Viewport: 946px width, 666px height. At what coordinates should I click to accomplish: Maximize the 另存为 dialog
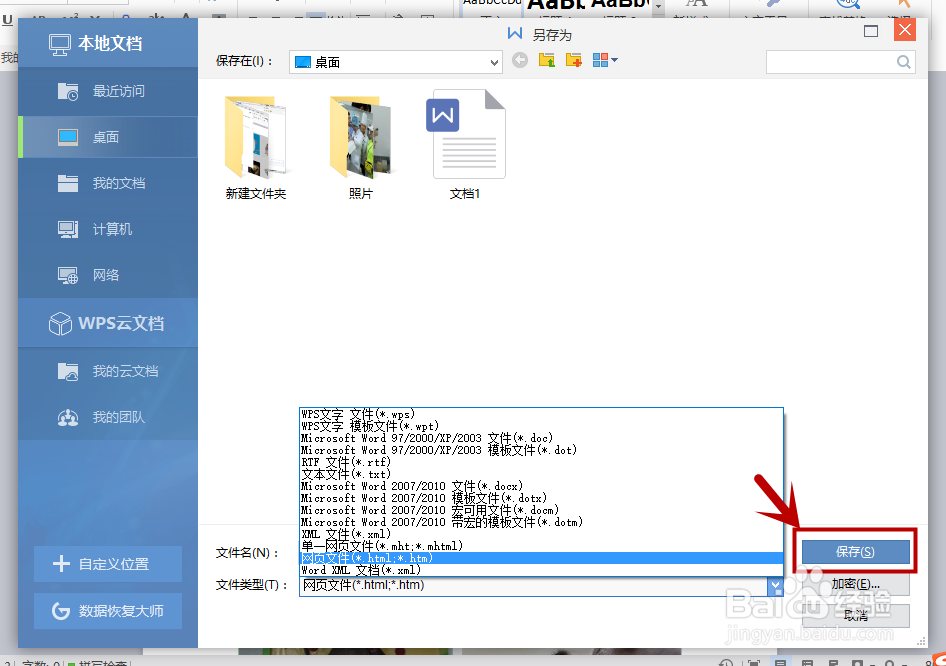point(871,31)
